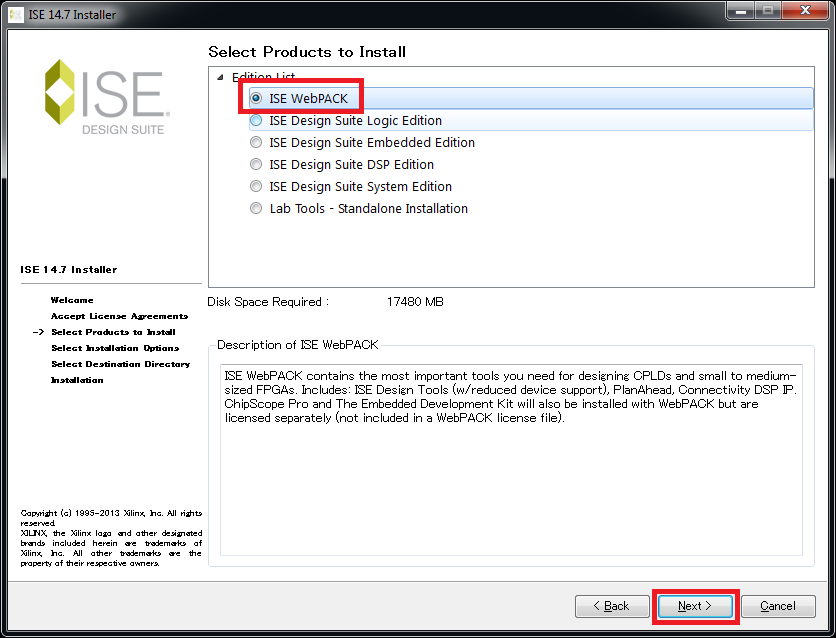Click the installer icon in title bar
The width and height of the screenshot is (836, 638).
click(x=17, y=15)
